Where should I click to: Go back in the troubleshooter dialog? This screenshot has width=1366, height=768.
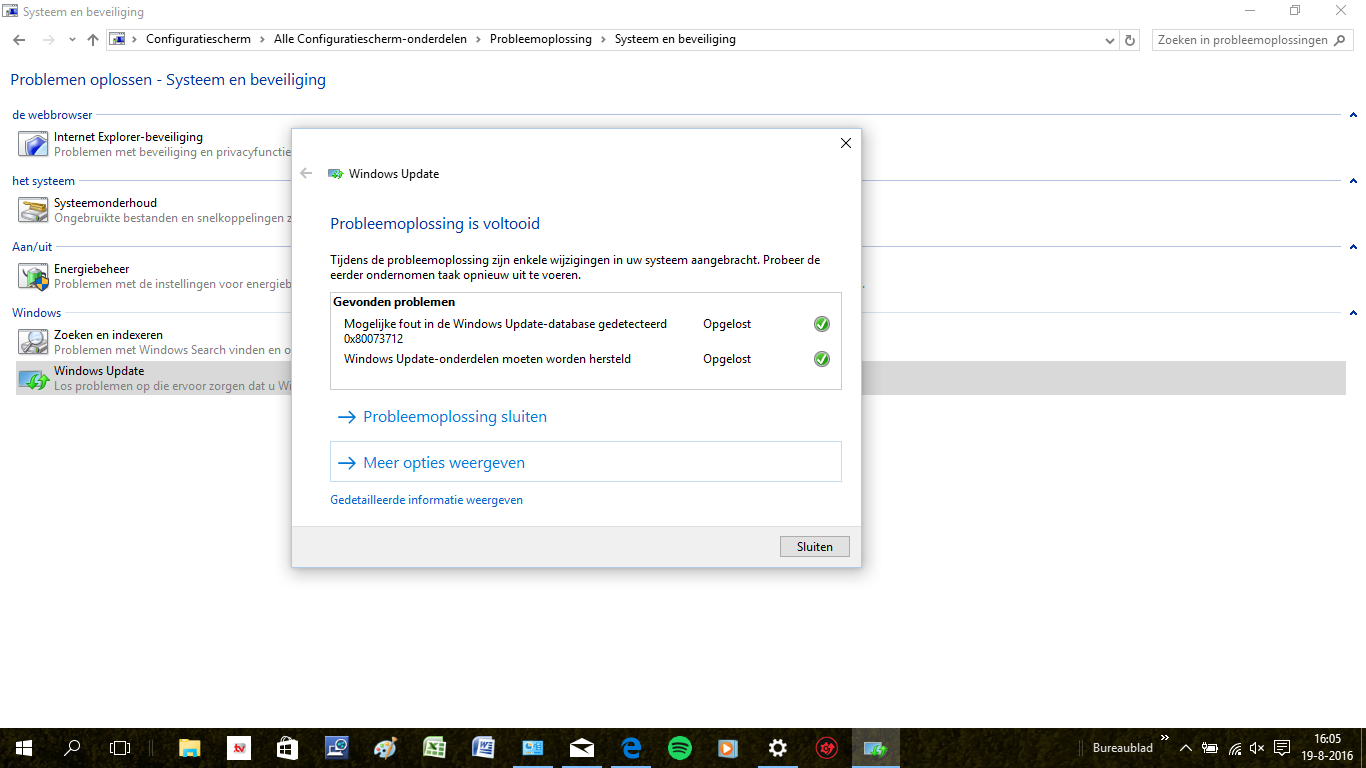pos(306,173)
